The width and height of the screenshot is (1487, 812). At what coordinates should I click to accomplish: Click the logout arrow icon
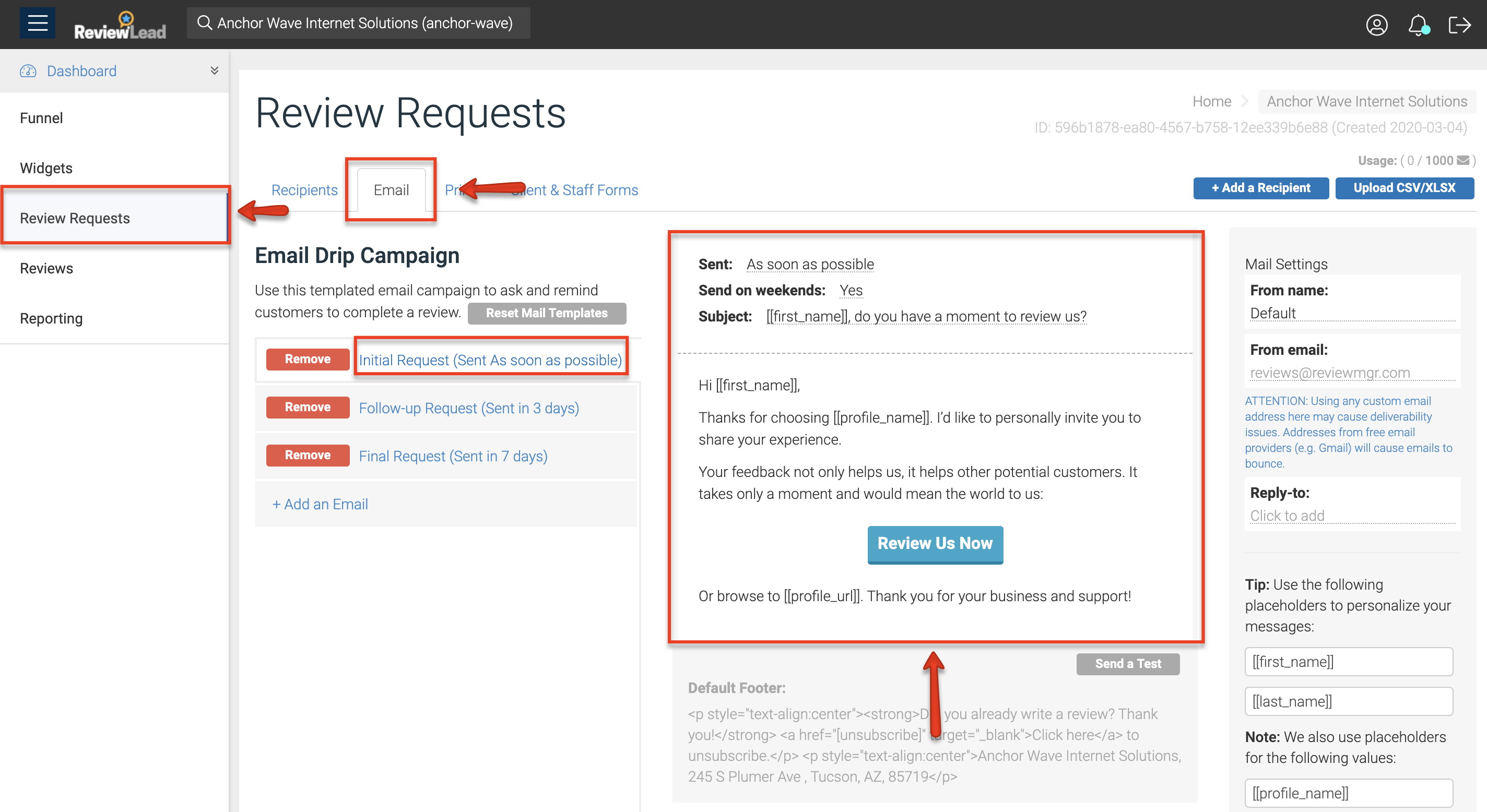[1459, 25]
